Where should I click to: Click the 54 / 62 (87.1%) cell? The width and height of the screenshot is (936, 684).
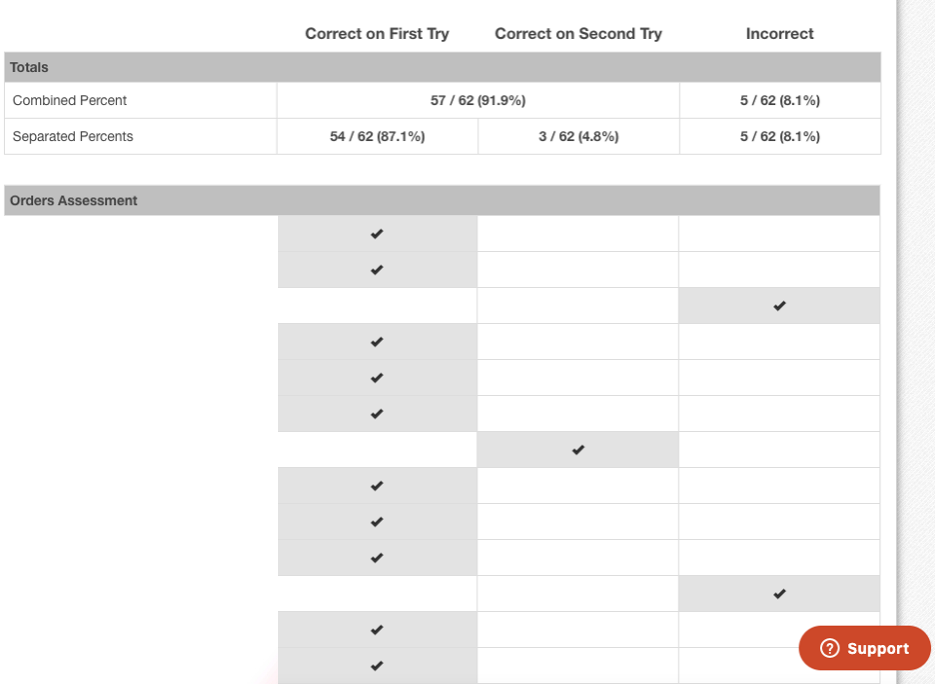(377, 136)
